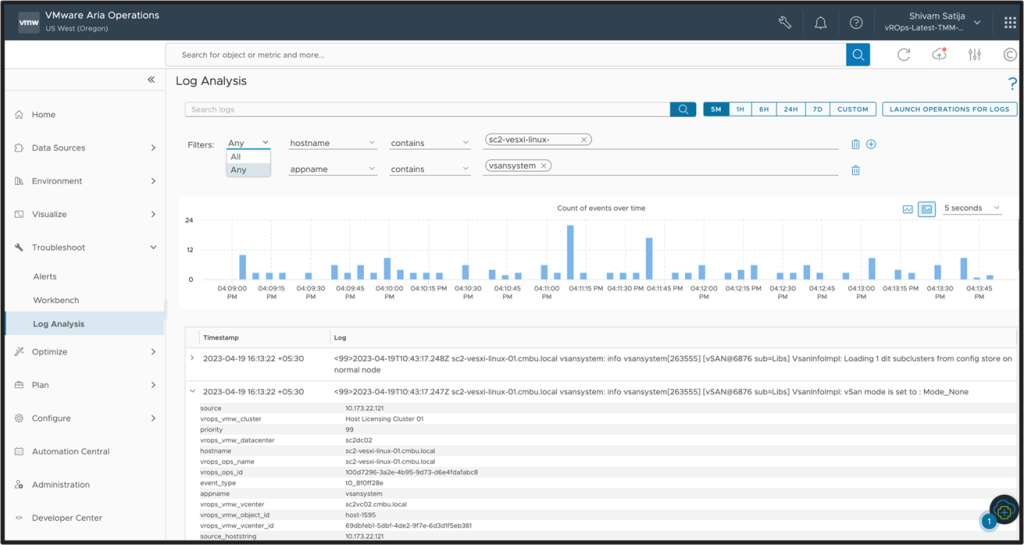The width and height of the screenshot is (1024, 545).
Task: Click into the Search logs field
Action: point(427,109)
